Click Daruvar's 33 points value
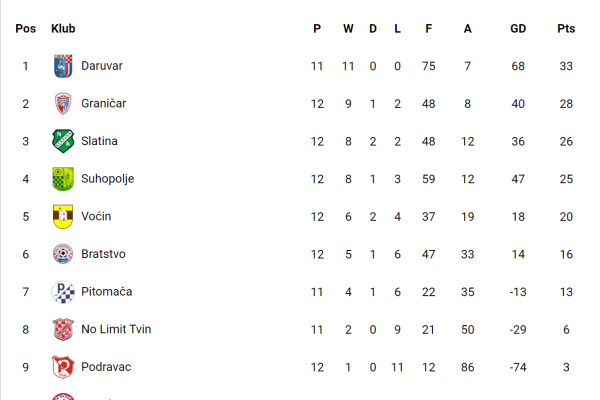The width and height of the screenshot is (600, 400). click(566, 66)
